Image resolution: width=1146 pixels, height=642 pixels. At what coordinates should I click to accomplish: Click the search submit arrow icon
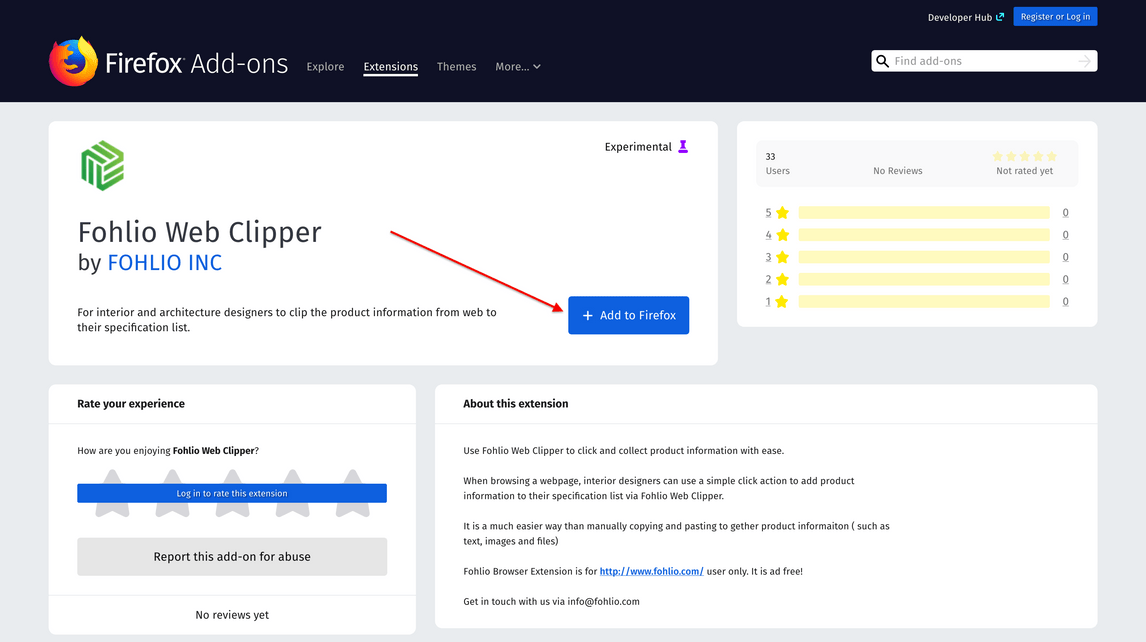[1085, 61]
